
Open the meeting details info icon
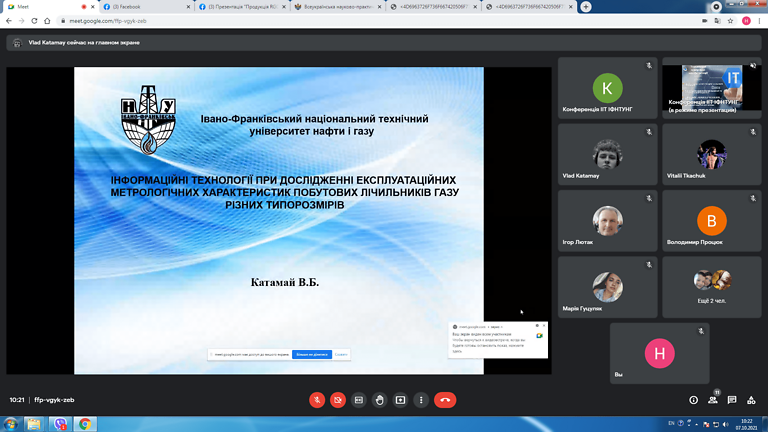pyautogui.click(x=694, y=399)
